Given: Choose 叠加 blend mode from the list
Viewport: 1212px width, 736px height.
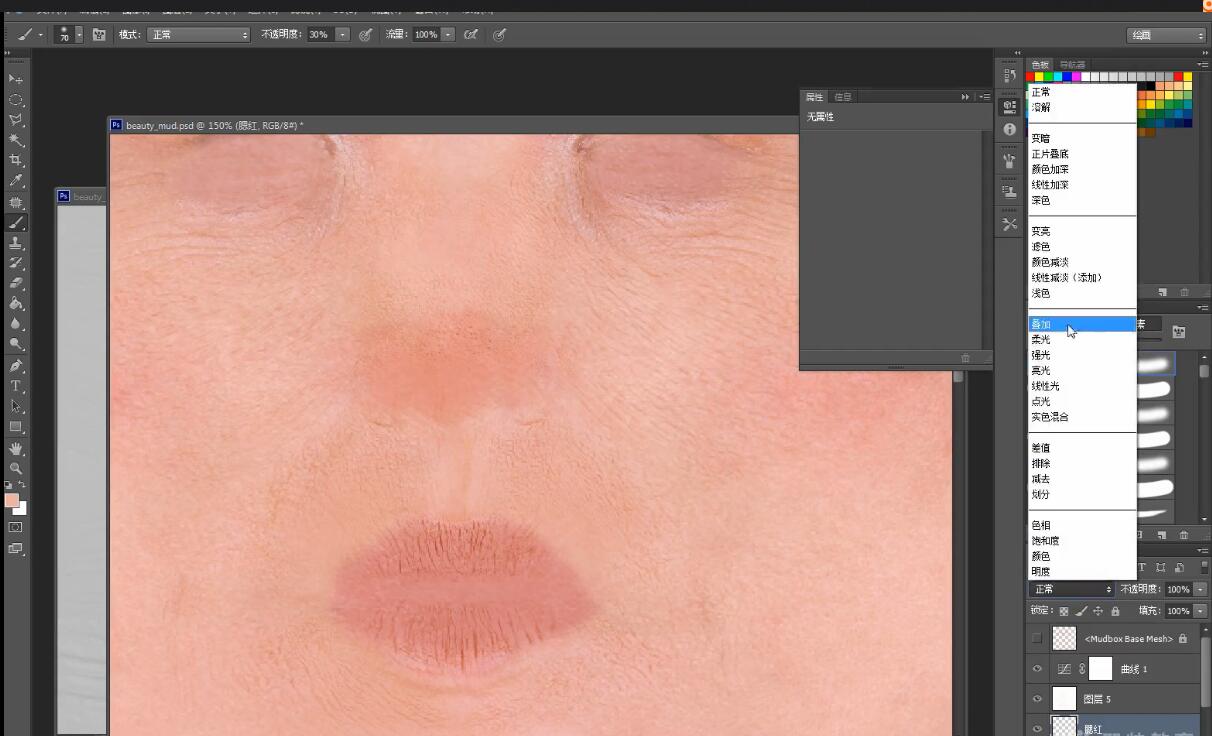Looking at the screenshot, I should coord(1042,324).
